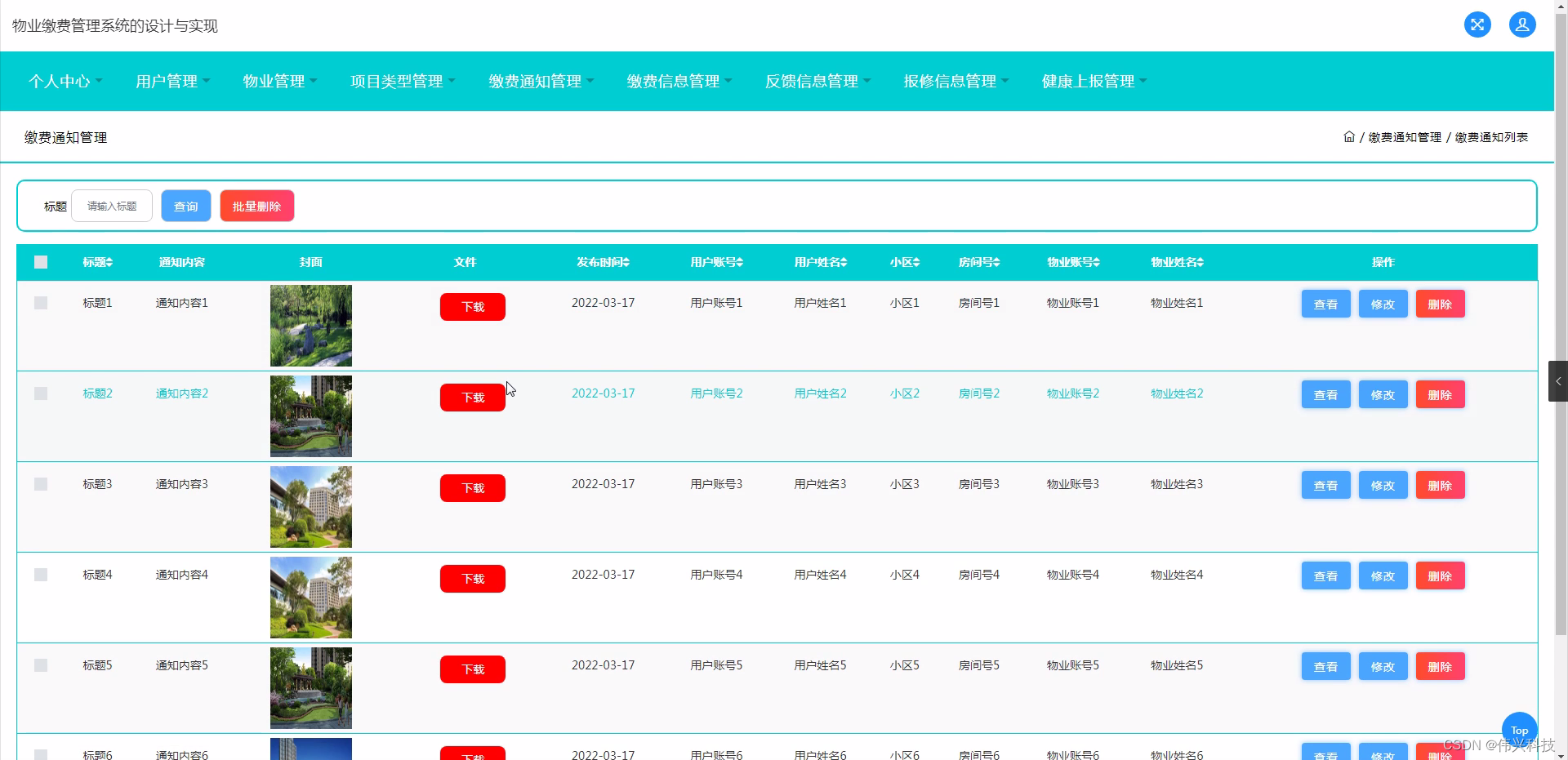1568x760 pixels.
Task: Click the 请输入标题 search input field
Action: point(111,206)
